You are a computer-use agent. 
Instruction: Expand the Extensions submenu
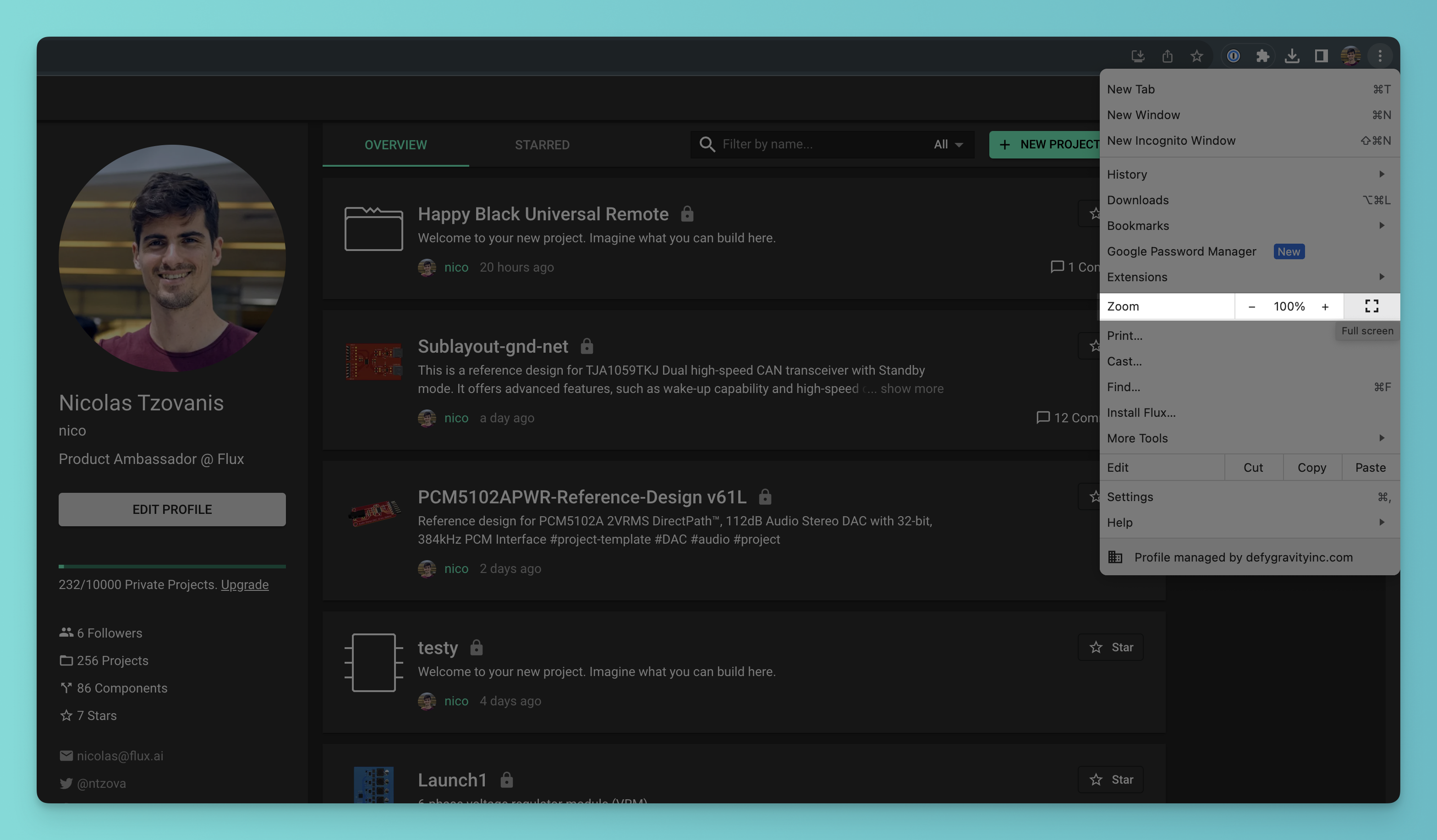[1250, 277]
